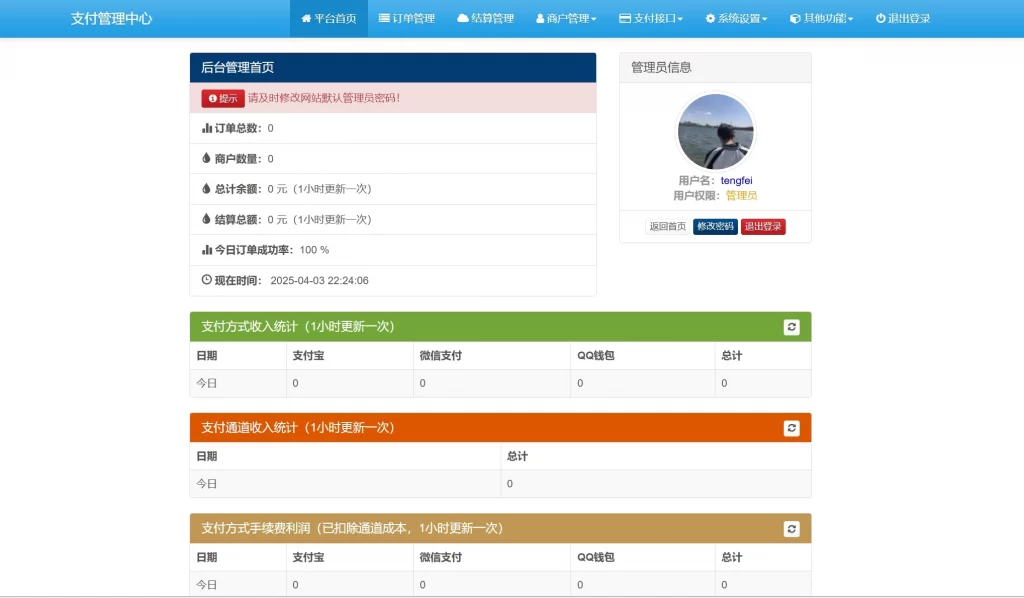
Task: Refresh the 支付方式手续费利润 panel
Action: (791, 528)
